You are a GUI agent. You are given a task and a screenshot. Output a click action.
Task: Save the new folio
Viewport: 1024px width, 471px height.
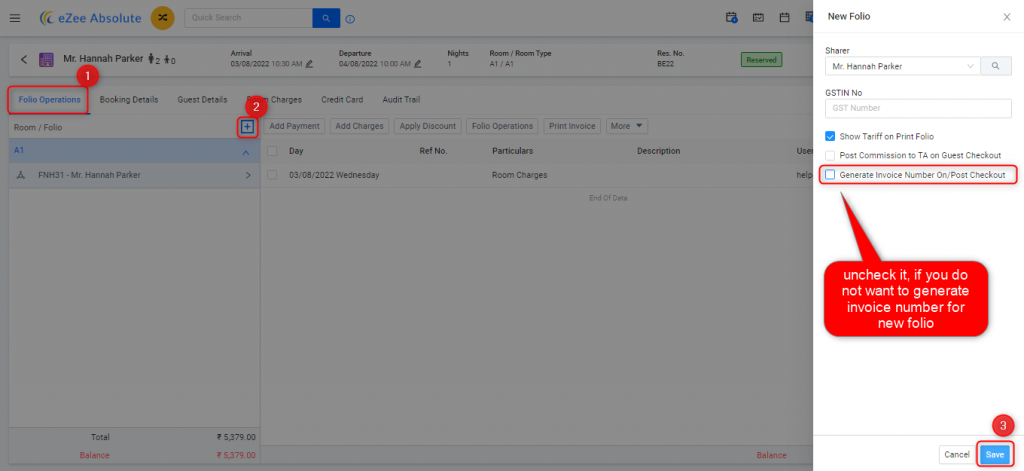tap(995, 455)
